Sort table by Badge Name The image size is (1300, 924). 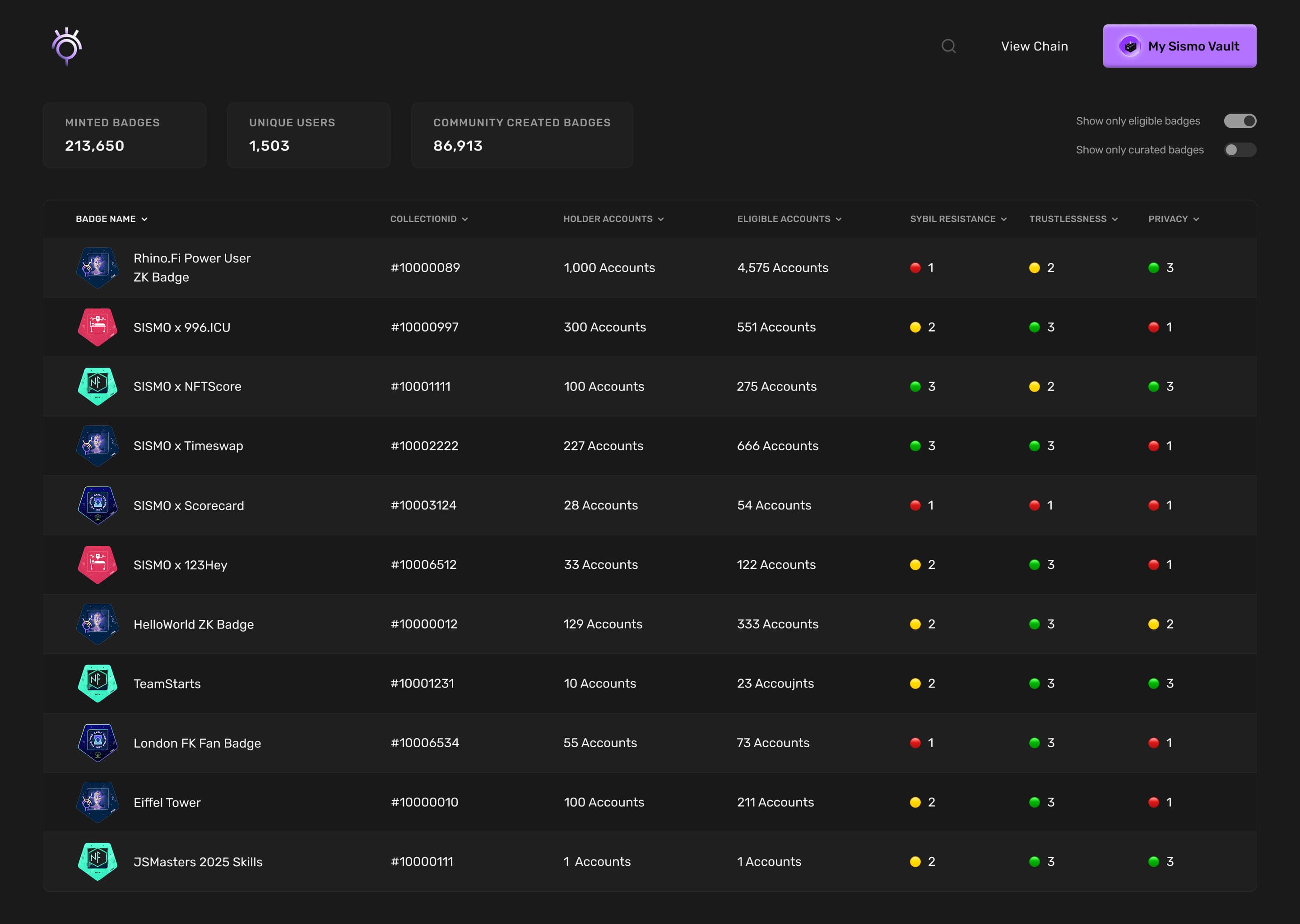tap(111, 218)
